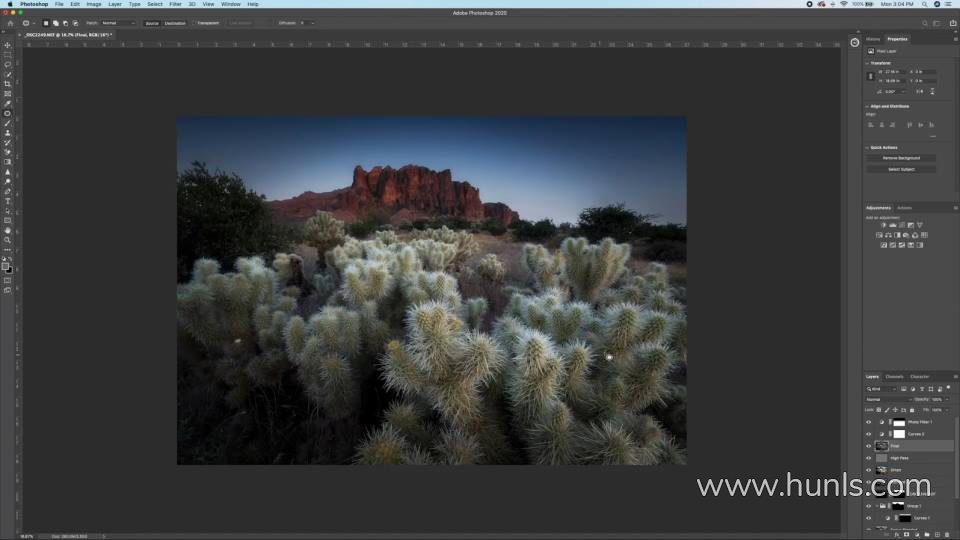
Task: Hide the Curves 2 layer
Action: (x=869, y=434)
